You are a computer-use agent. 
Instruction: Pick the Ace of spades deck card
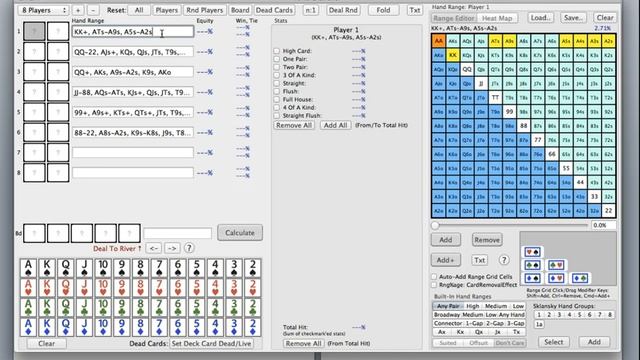click(28, 269)
